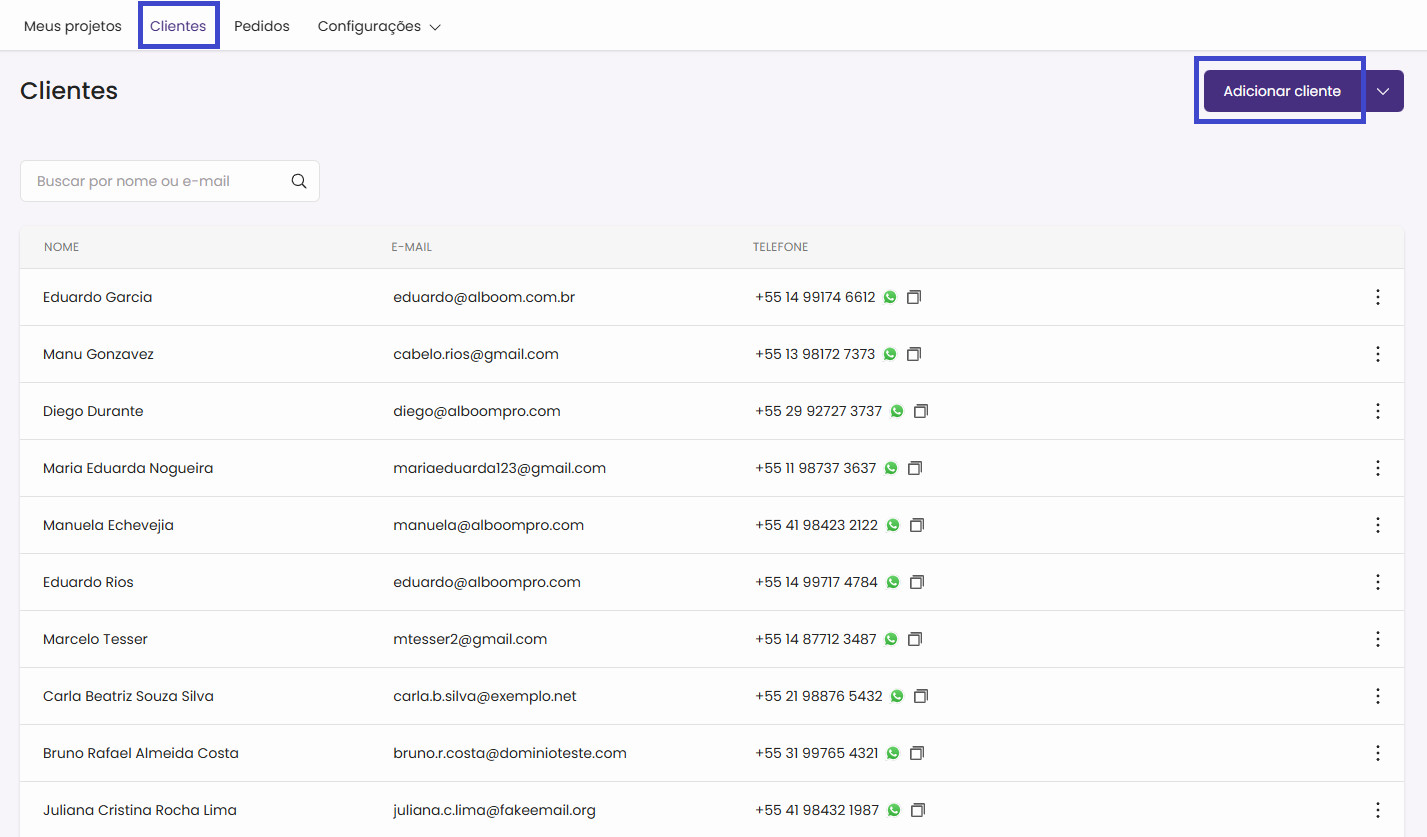
Task: Go to Meus projetos tab
Action: [x=73, y=27]
